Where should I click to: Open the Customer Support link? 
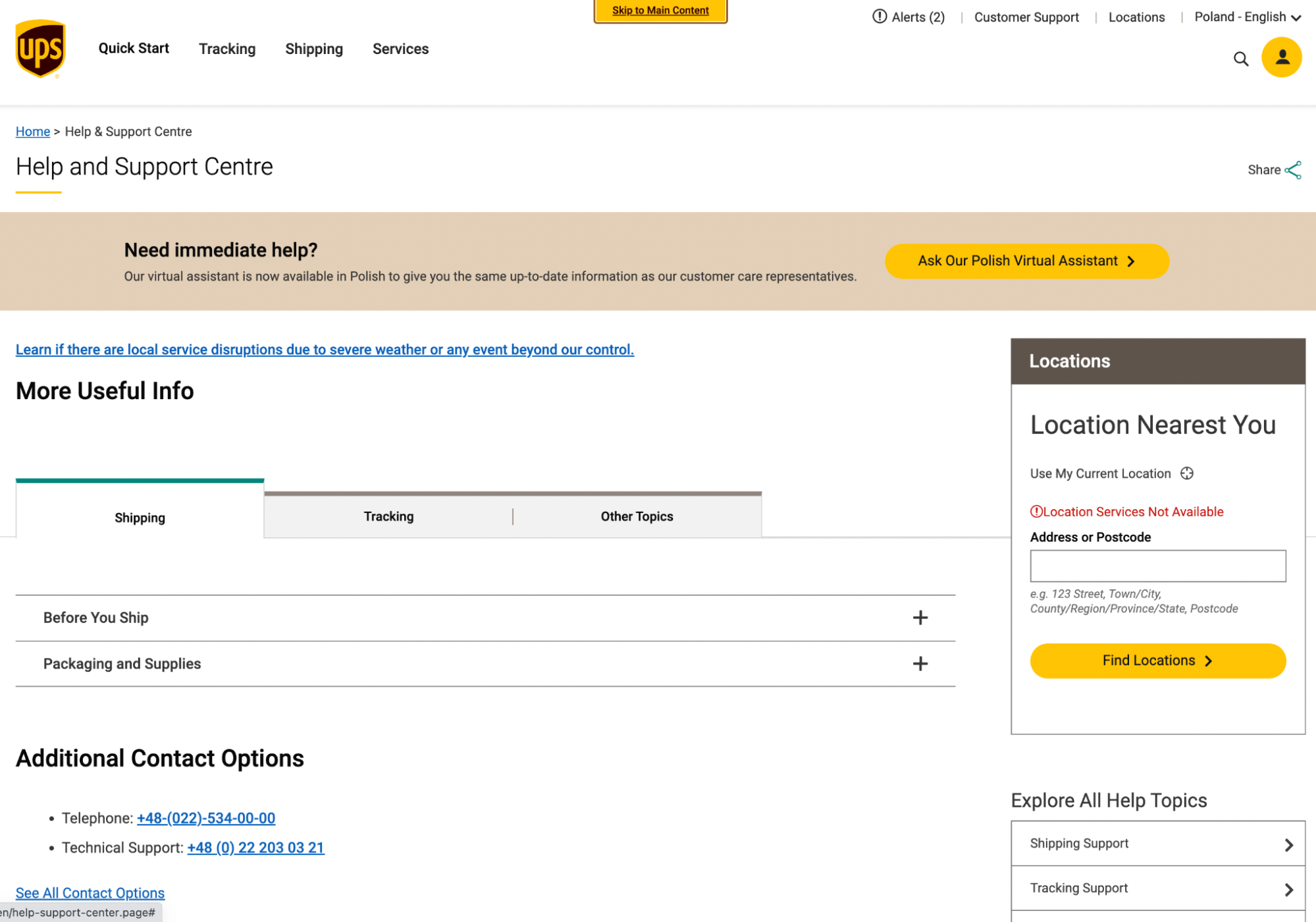pos(1026,17)
